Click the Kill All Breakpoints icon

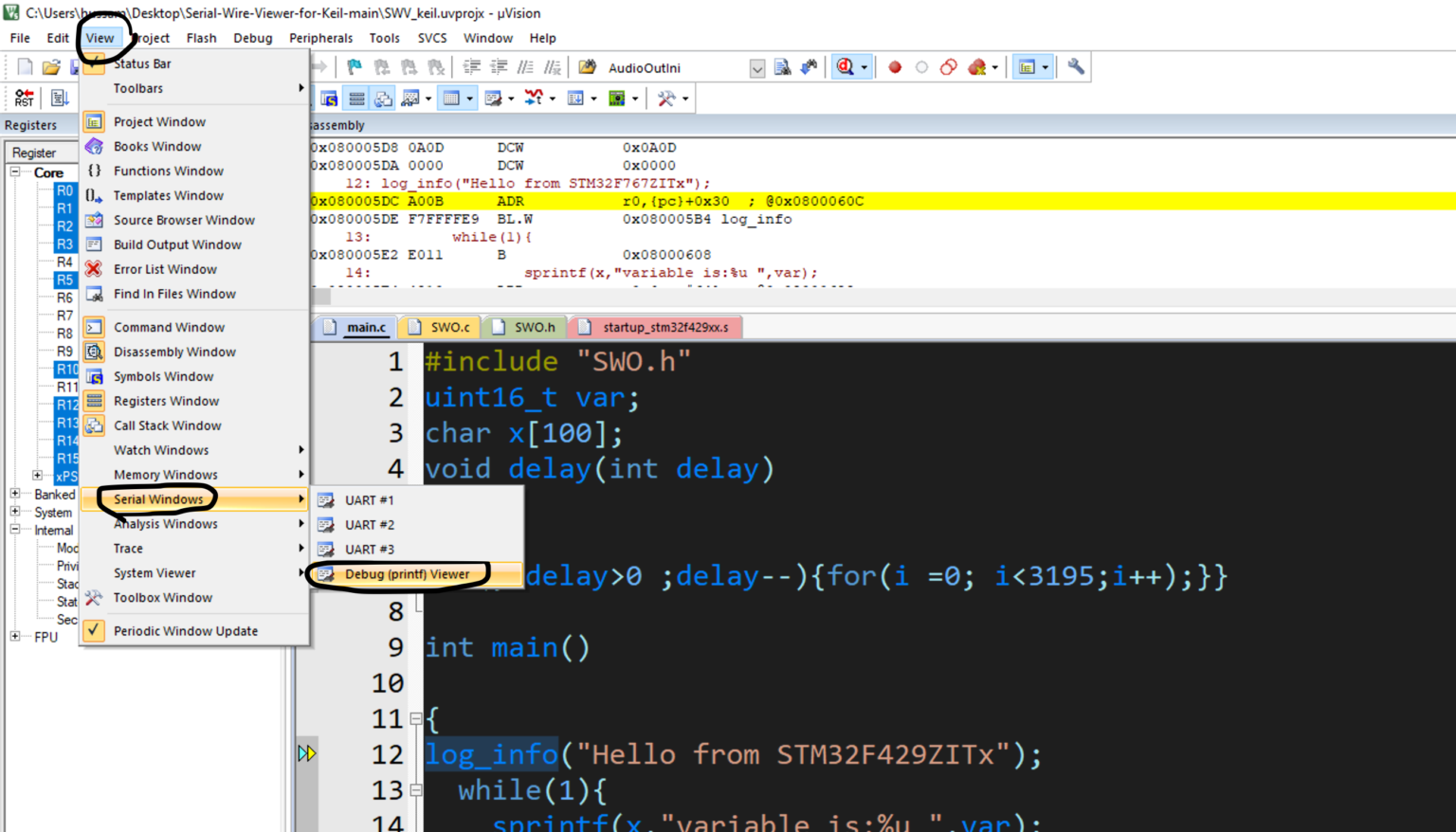click(978, 66)
